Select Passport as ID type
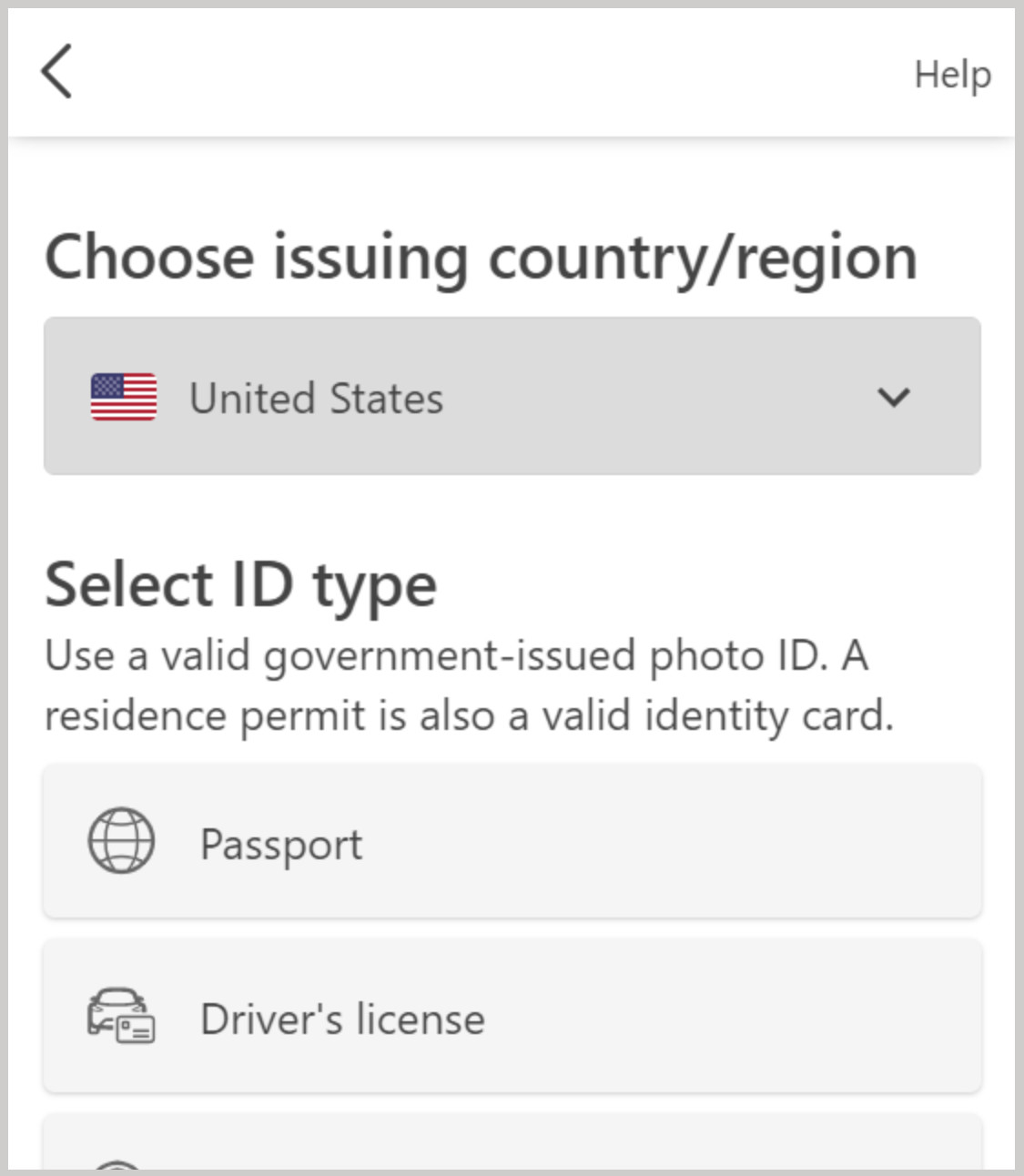Image resolution: width=1024 pixels, height=1176 pixels. coord(512,841)
